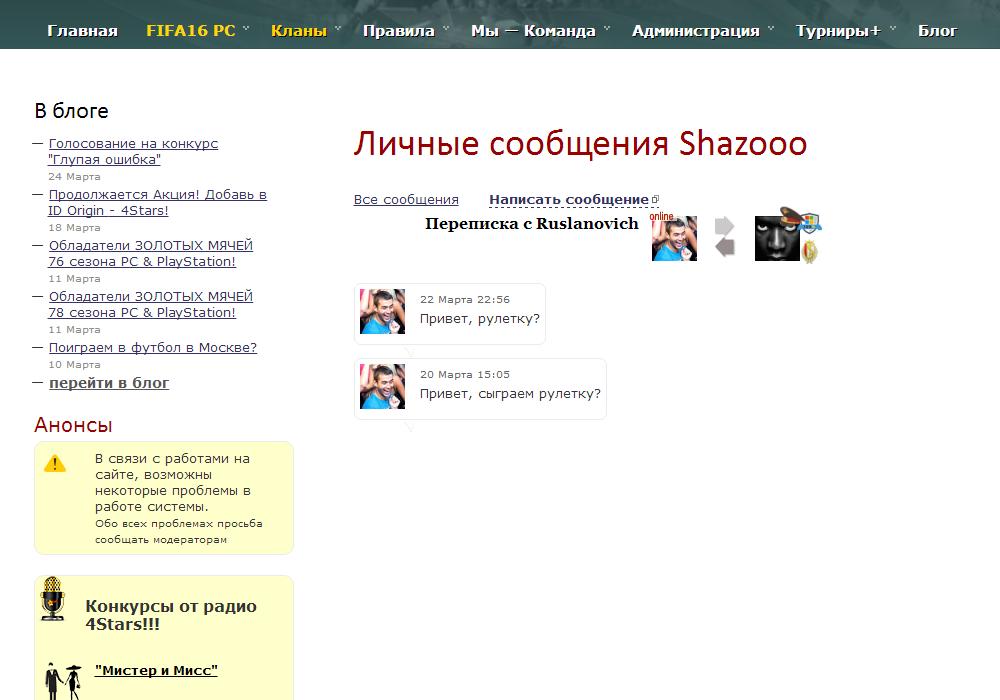
Task: Click the yellow warning triangle icon
Action: click(54, 463)
